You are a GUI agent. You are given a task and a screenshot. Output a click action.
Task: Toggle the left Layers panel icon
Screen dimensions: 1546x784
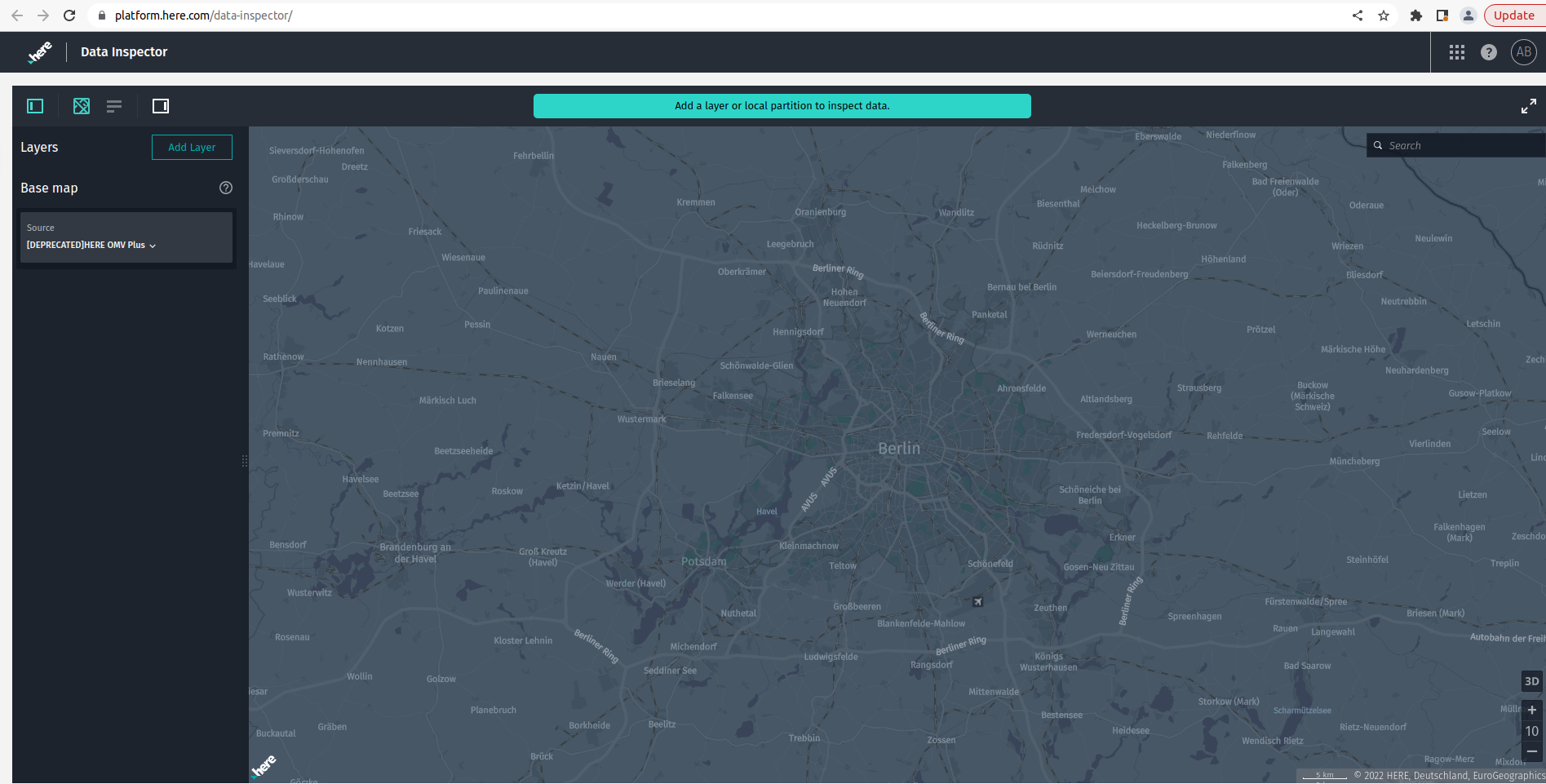coord(33,105)
